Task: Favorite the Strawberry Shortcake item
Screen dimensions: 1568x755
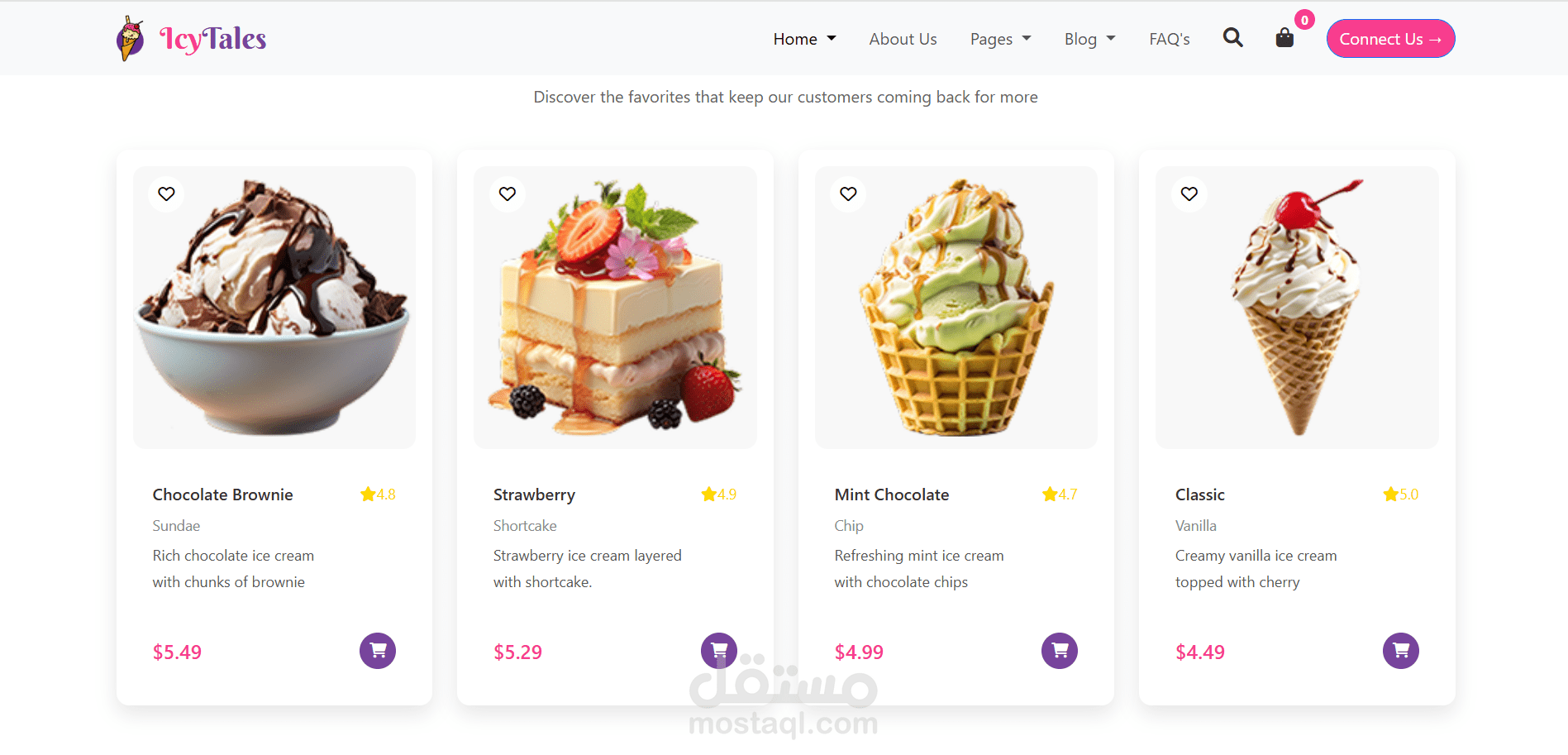Action: (x=508, y=194)
